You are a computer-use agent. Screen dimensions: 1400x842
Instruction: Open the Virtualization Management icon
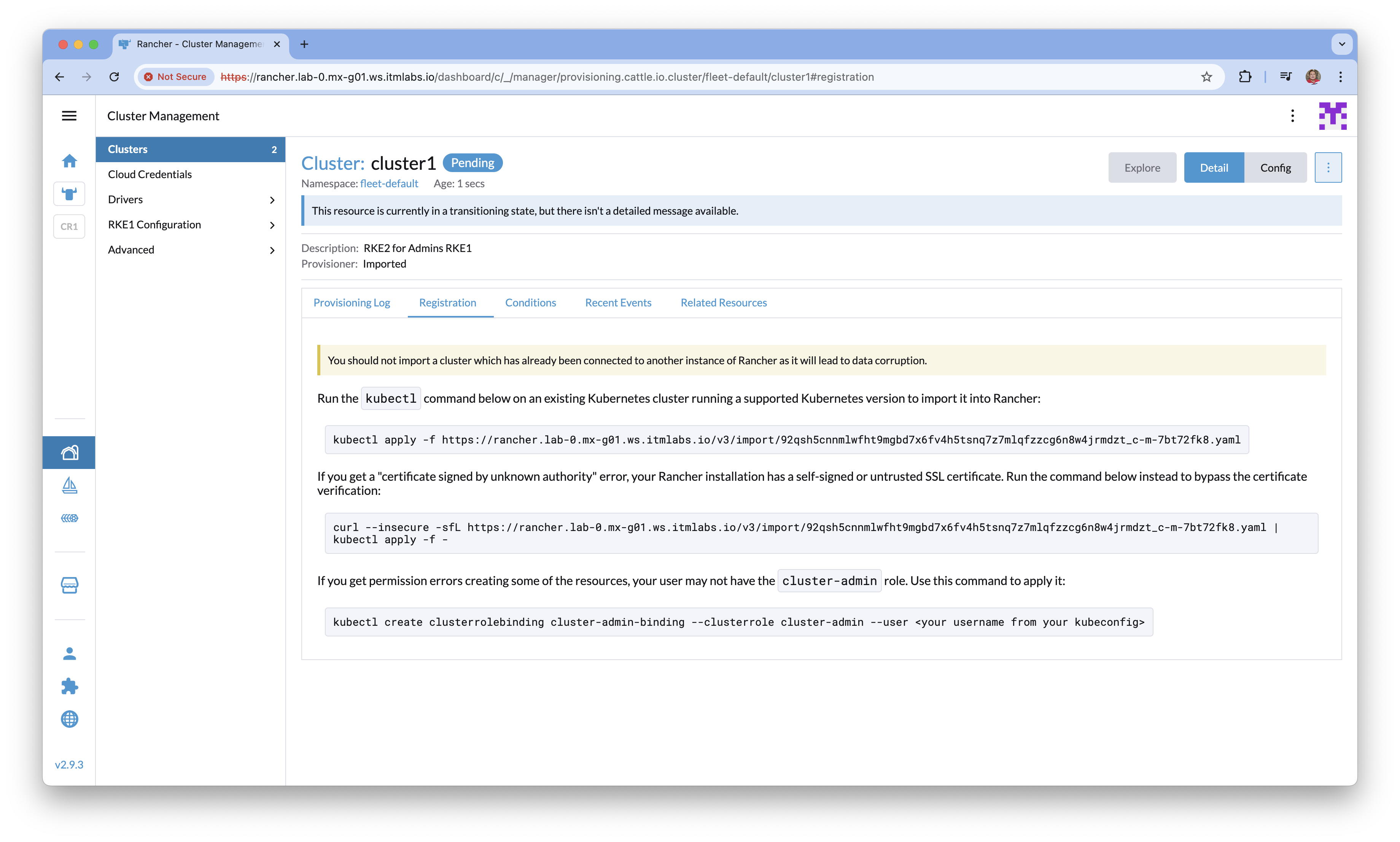click(x=69, y=518)
